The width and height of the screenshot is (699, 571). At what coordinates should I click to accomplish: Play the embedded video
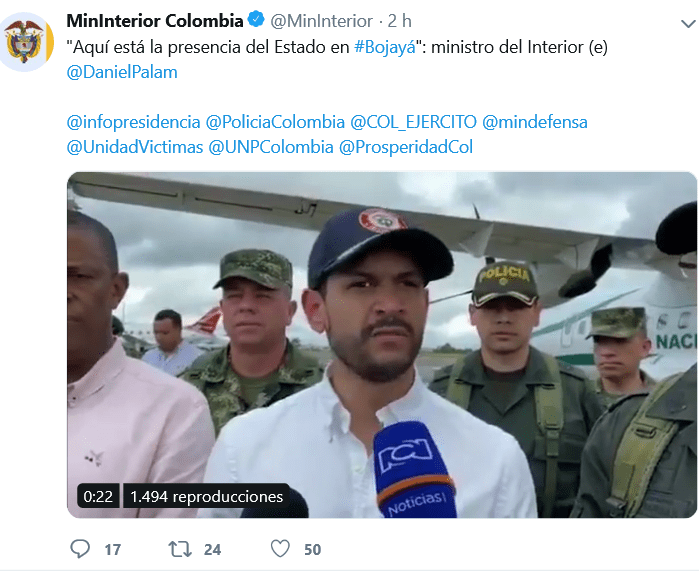tap(382, 345)
